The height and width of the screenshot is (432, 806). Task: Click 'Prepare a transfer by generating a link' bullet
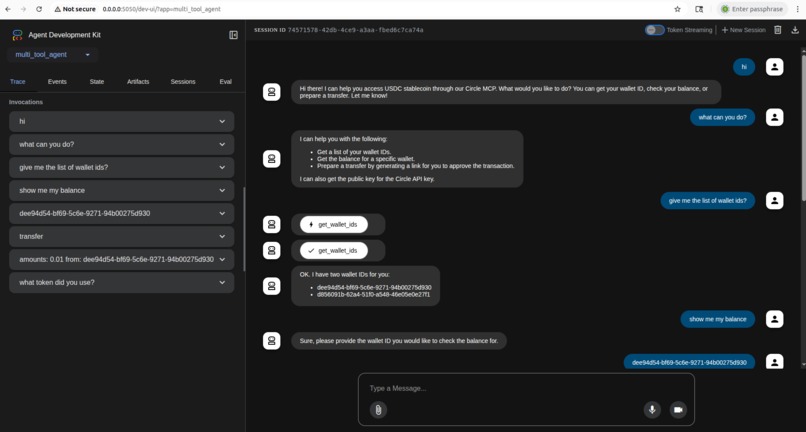(x=415, y=166)
